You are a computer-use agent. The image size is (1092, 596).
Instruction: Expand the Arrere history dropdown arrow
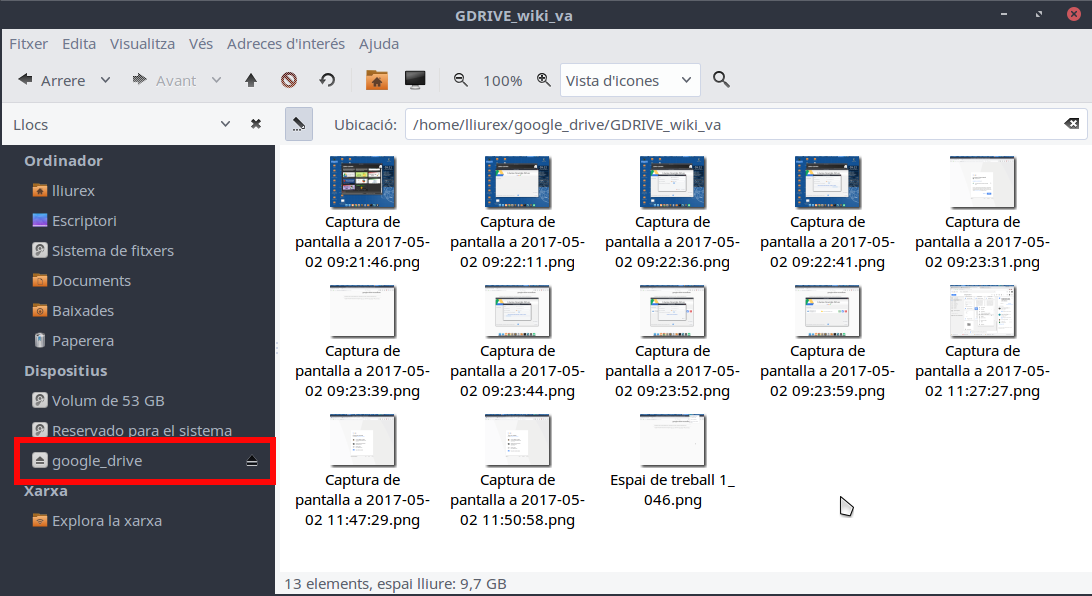click(105, 80)
